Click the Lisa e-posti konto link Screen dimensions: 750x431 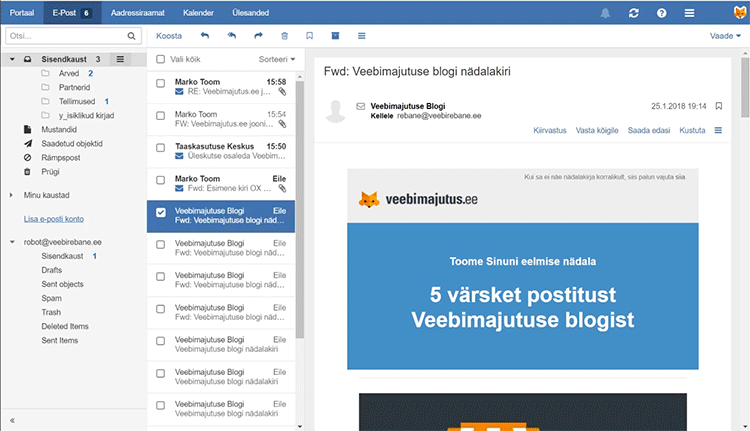tap(51, 218)
